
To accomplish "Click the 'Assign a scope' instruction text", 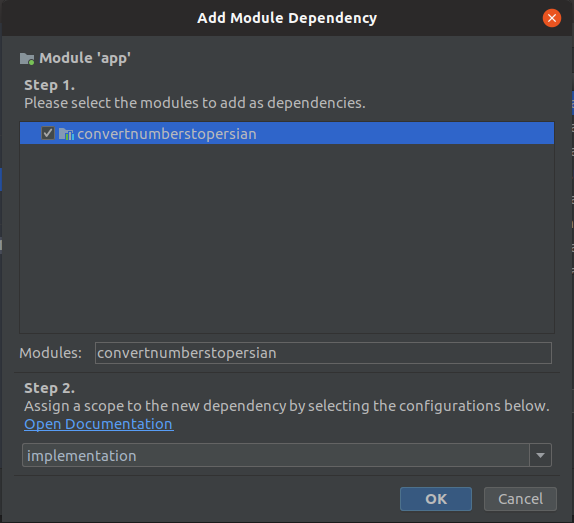I will 287,406.
